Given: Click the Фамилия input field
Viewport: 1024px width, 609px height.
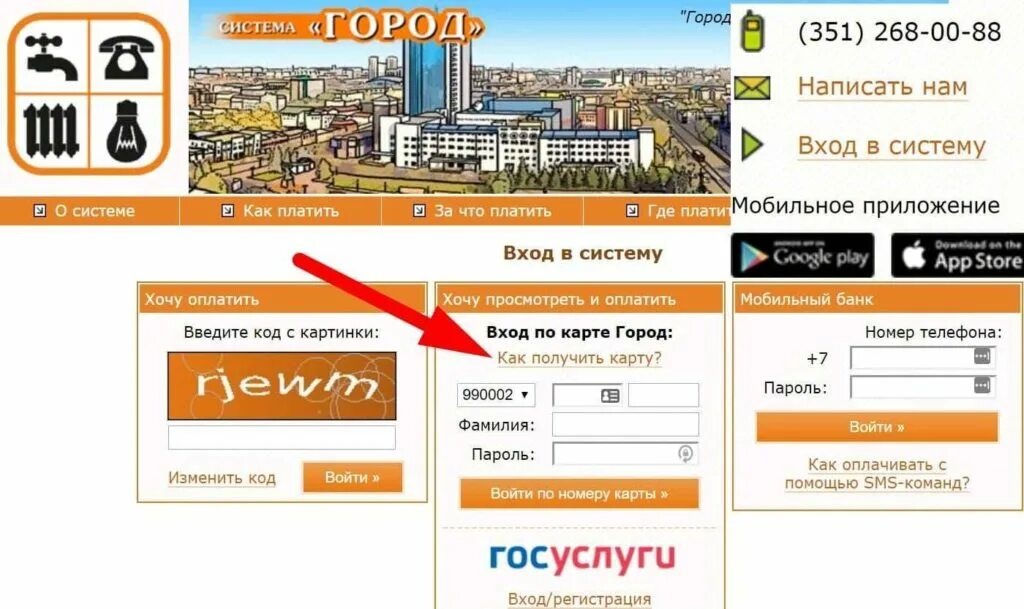Looking at the screenshot, I should tap(625, 424).
